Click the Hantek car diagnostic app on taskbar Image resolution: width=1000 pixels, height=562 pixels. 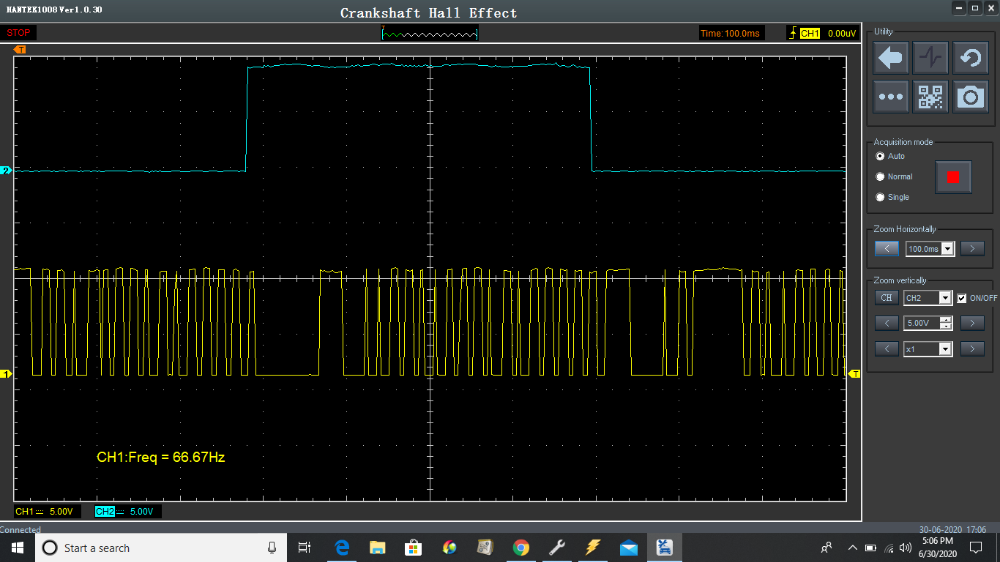[664, 548]
